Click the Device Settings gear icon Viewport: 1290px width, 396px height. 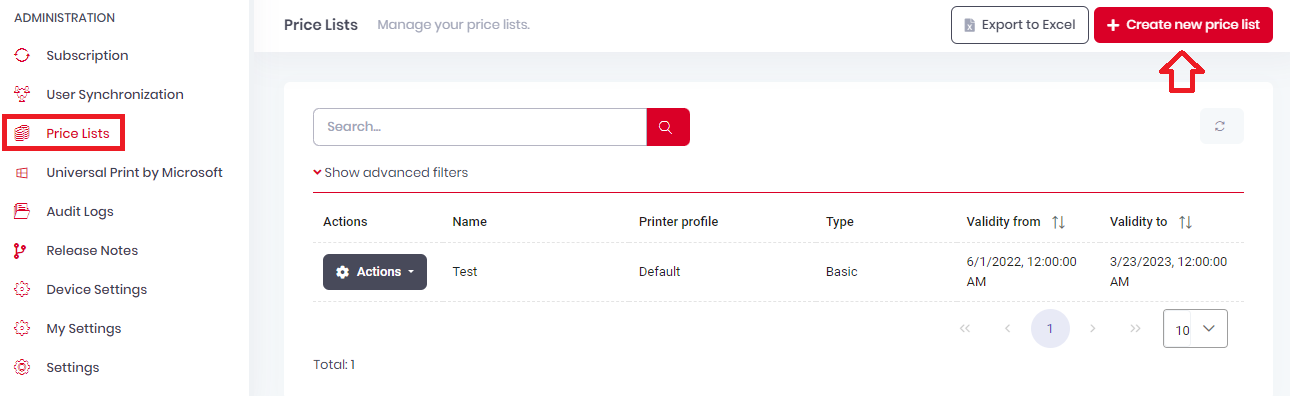click(x=22, y=289)
